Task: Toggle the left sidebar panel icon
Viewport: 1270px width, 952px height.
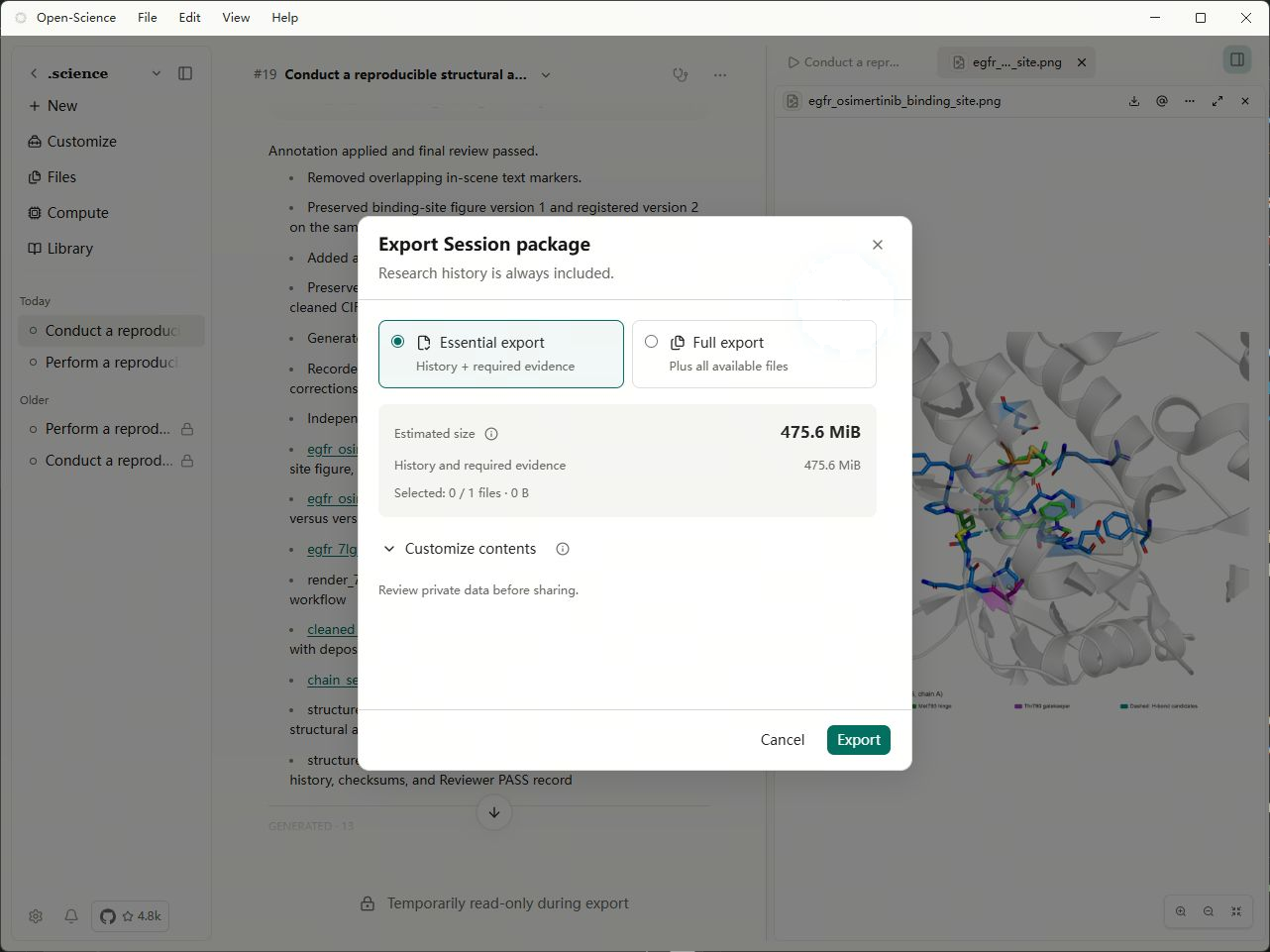Action: [x=185, y=73]
